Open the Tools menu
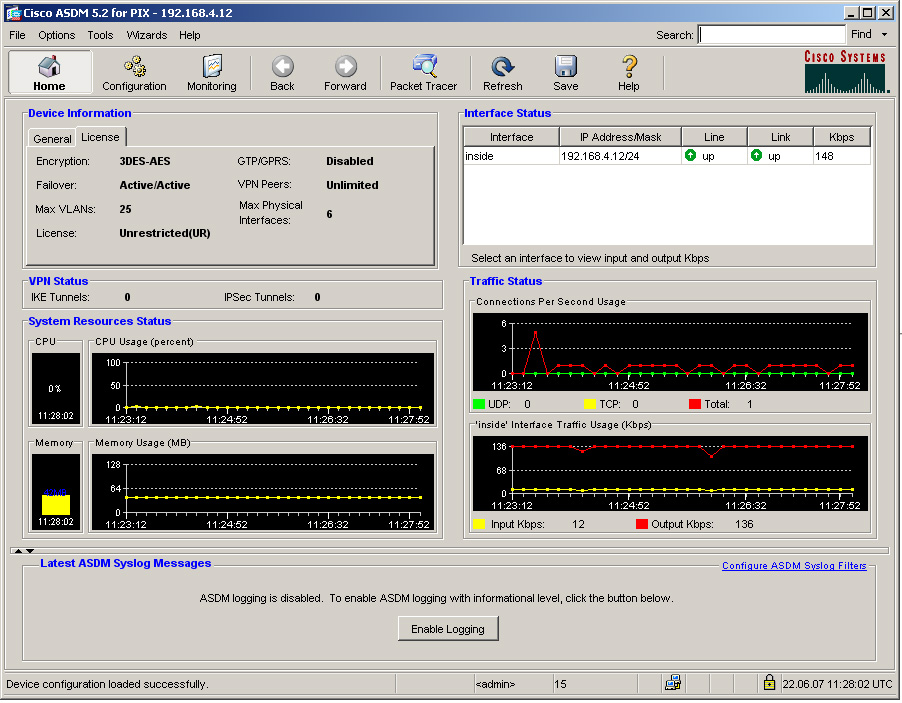 tap(100, 35)
